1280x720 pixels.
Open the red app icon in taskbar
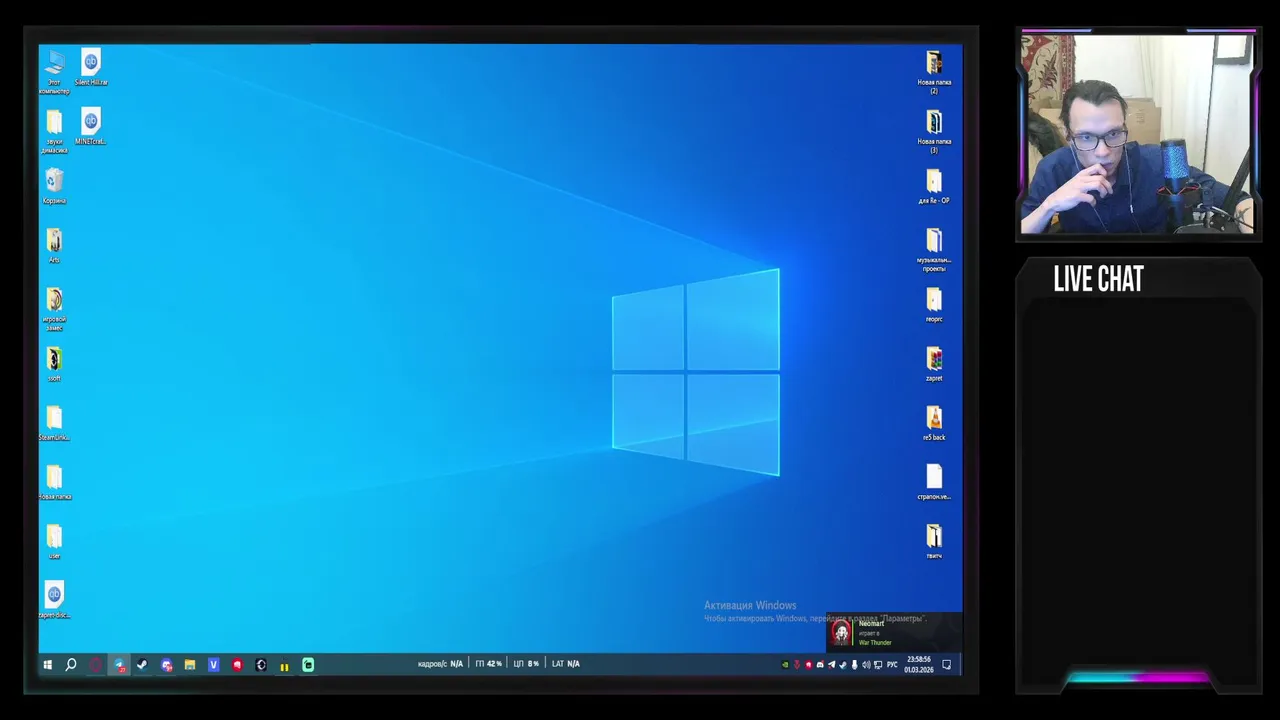237,665
